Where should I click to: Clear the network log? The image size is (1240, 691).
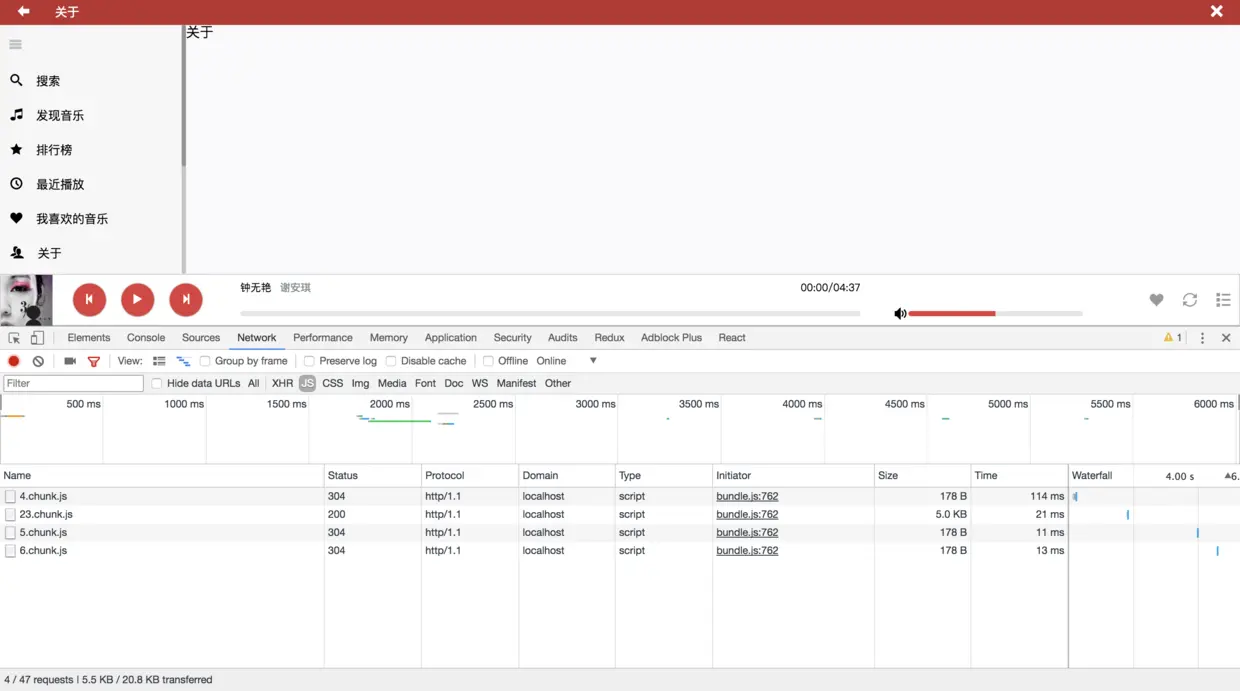click(38, 361)
